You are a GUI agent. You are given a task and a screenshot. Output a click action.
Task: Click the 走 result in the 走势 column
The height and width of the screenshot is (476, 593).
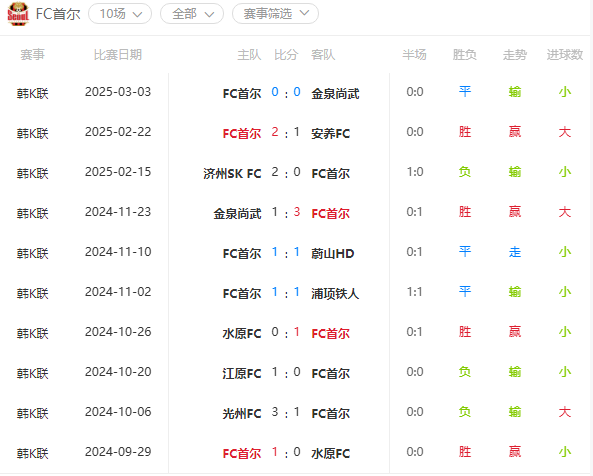point(515,252)
